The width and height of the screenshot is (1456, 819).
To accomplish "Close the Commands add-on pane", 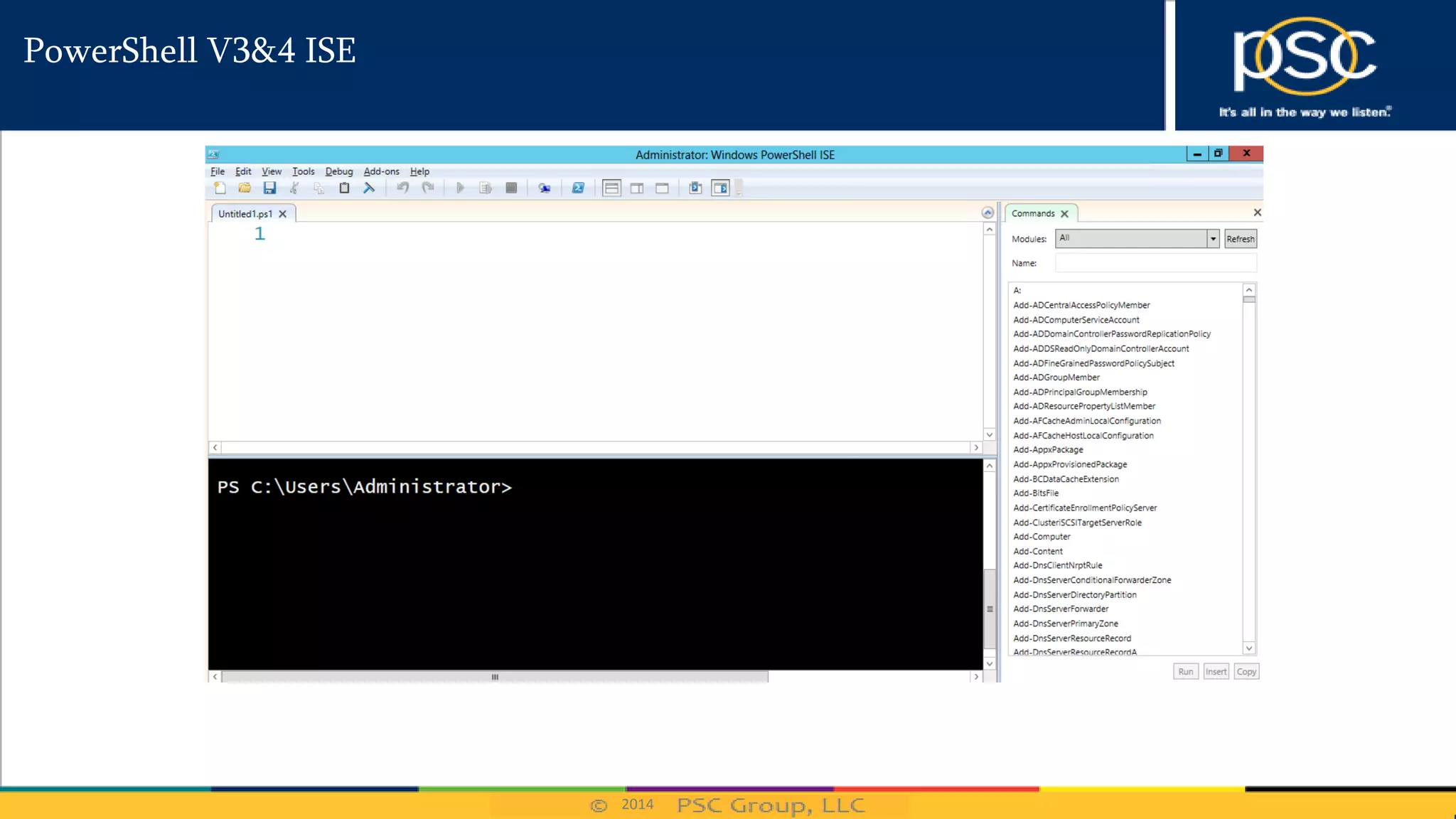I will click(x=1257, y=213).
